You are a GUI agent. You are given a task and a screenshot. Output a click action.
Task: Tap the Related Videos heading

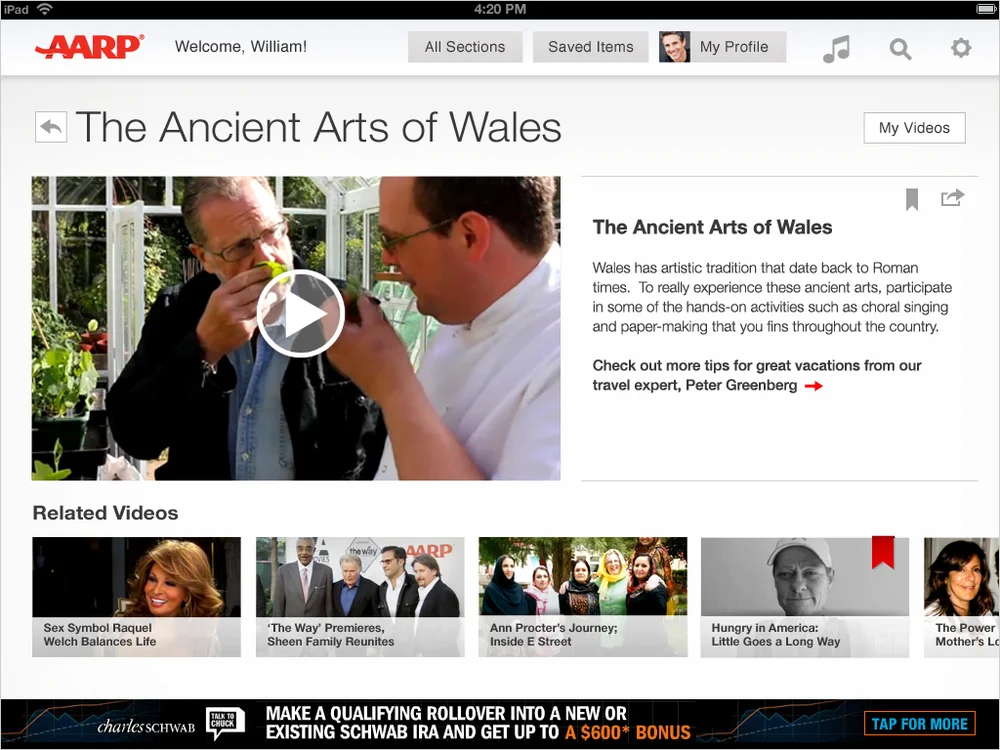point(105,513)
